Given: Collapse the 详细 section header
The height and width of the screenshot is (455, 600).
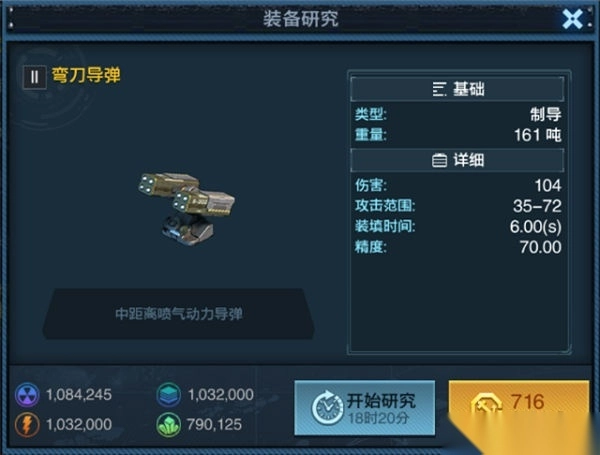Looking at the screenshot, I should (457, 160).
